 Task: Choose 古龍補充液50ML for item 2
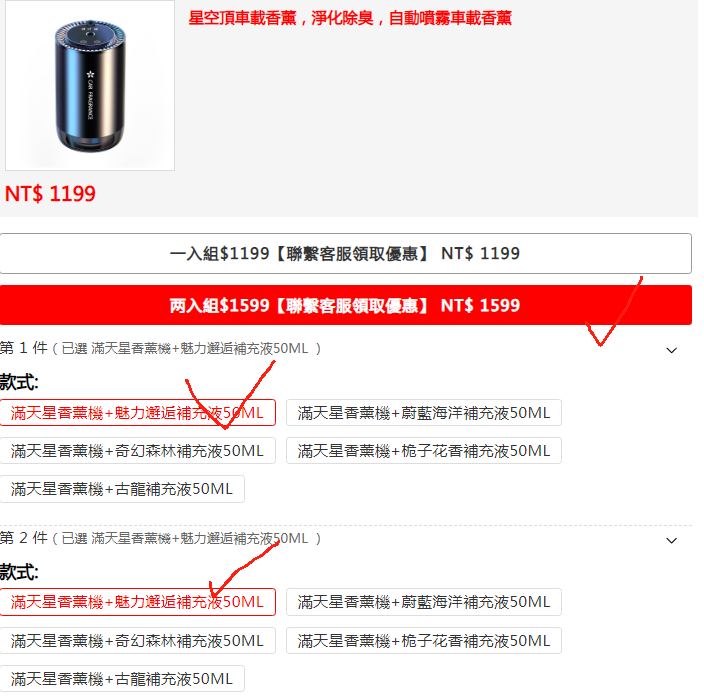tap(122, 679)
